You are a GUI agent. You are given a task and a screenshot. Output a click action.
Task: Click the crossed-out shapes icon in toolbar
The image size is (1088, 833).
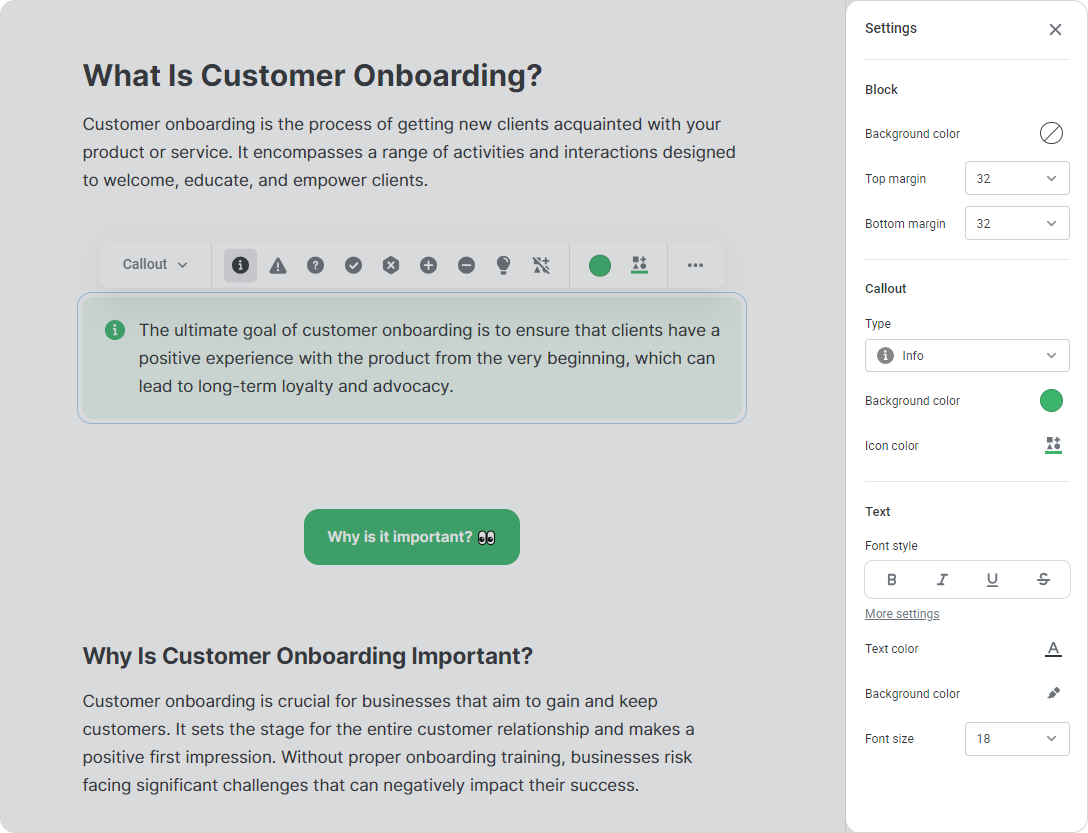click(x=541, y=265)
